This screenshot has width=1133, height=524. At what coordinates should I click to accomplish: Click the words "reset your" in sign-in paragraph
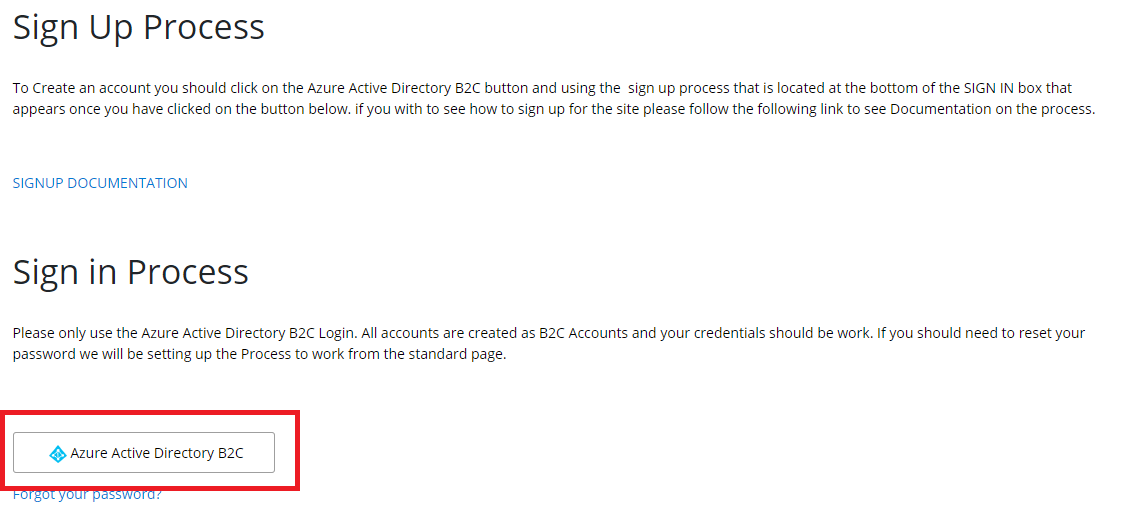[1050, 333]
